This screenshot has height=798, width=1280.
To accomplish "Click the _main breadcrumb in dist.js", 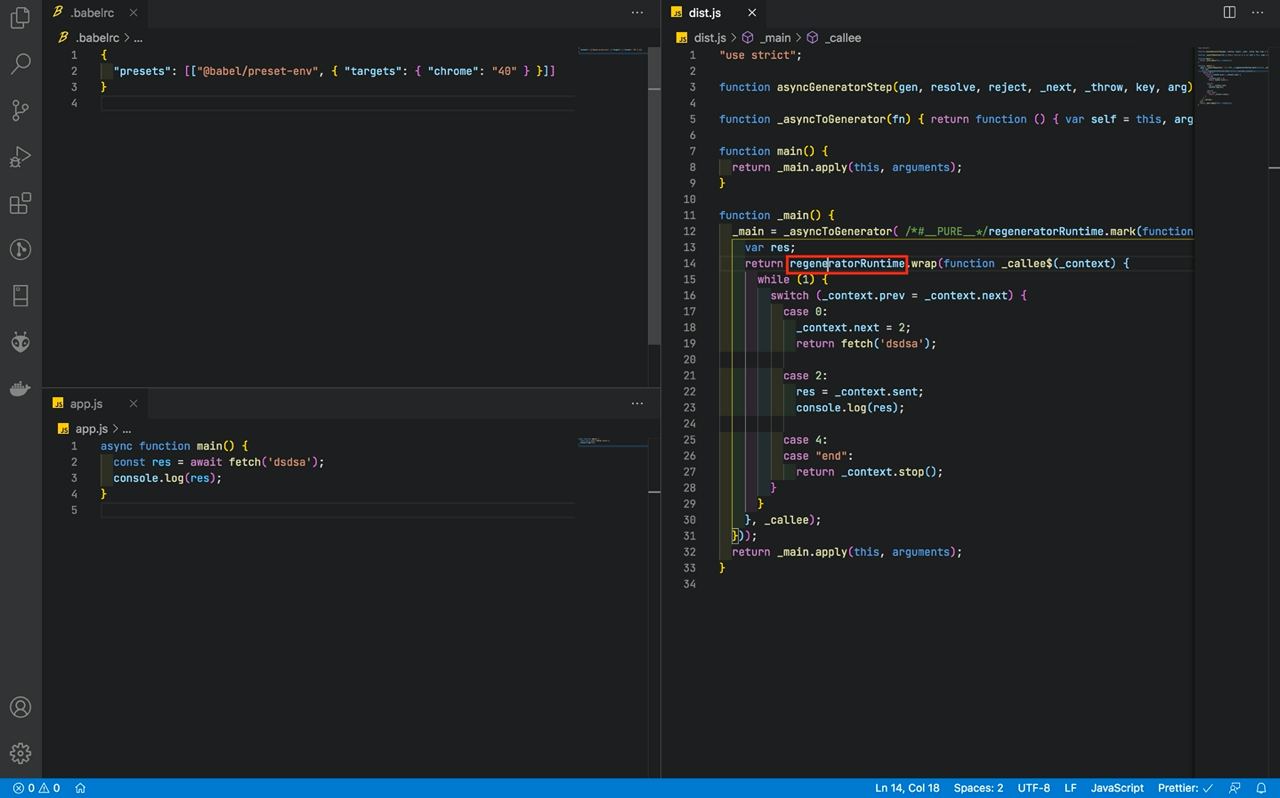I will 774,38.
